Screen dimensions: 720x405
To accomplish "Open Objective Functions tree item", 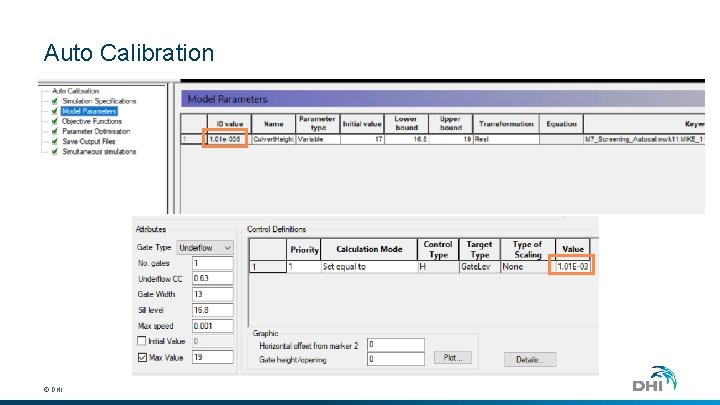I will [92, 121].
